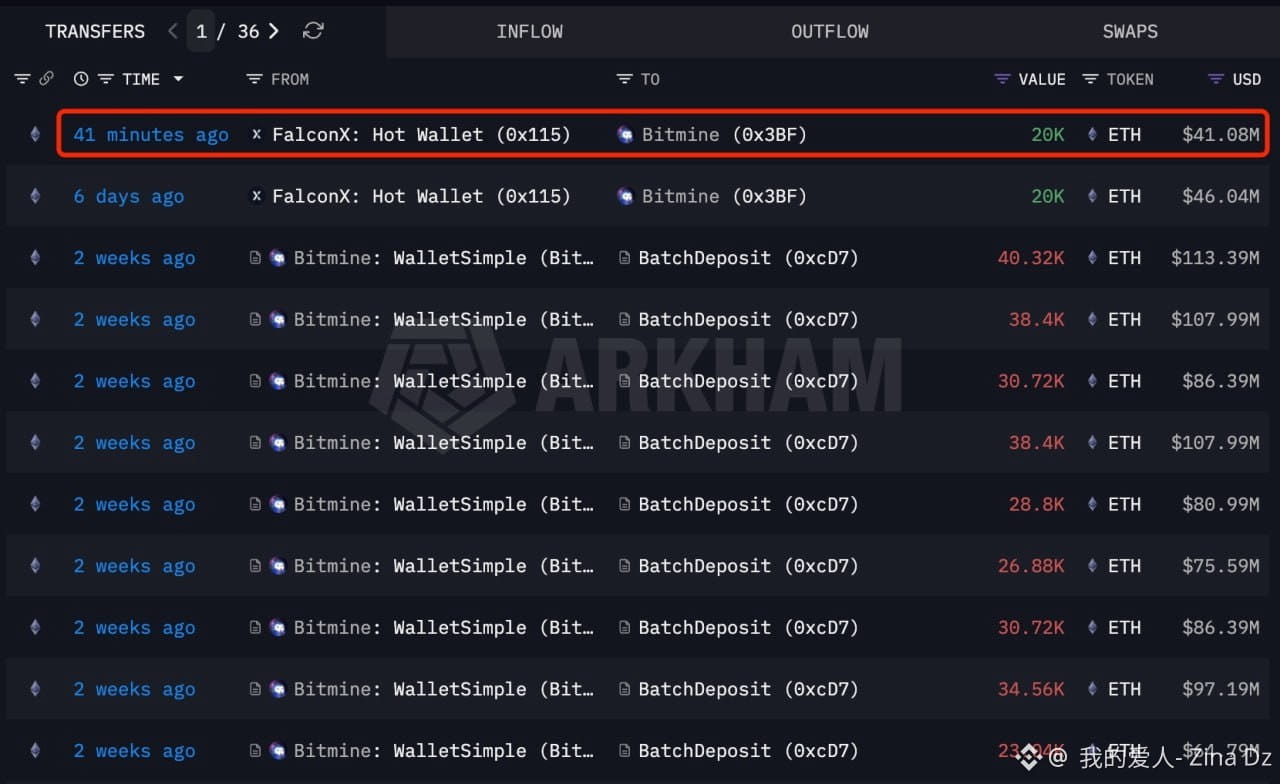The image size is (1280, 784).
Task: Open the TOKEN column filter
Action: [x=1090, y=79]
